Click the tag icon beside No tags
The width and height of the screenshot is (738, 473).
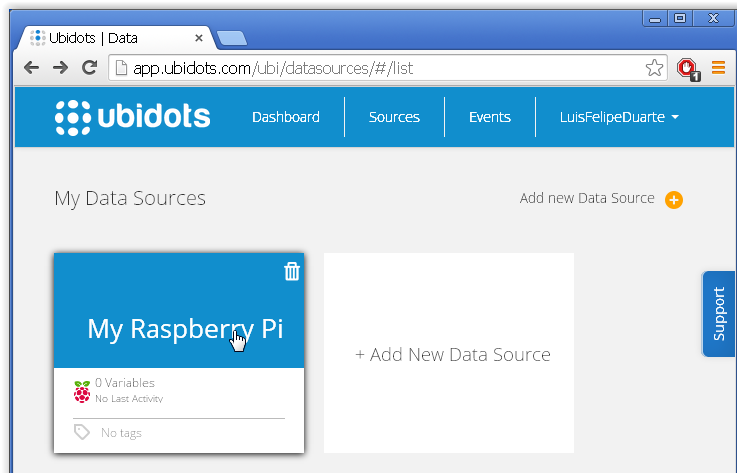click(x=82, y=432)
